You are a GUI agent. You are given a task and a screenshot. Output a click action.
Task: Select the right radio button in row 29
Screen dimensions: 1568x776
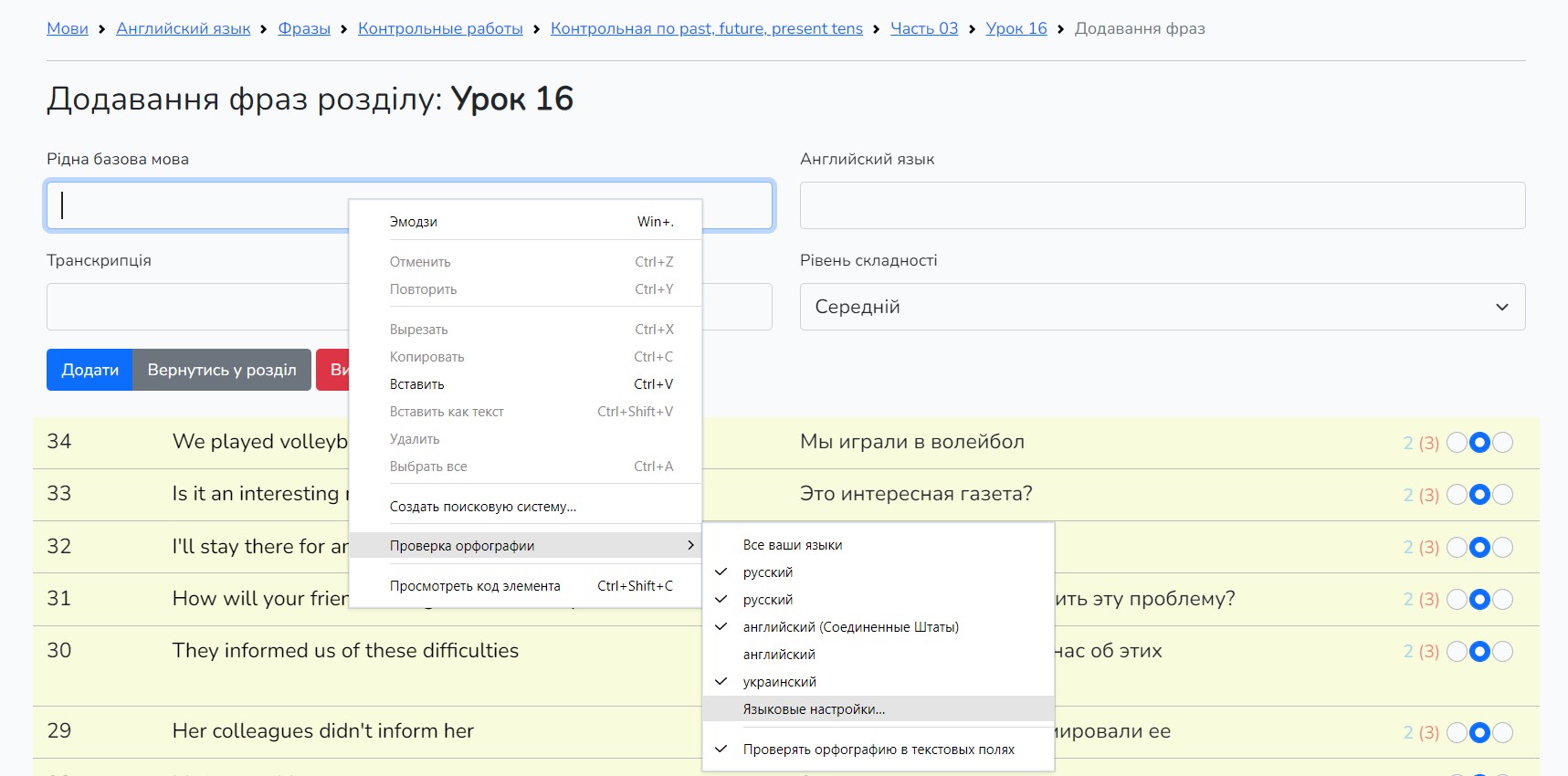click(x=1502, y=732)
